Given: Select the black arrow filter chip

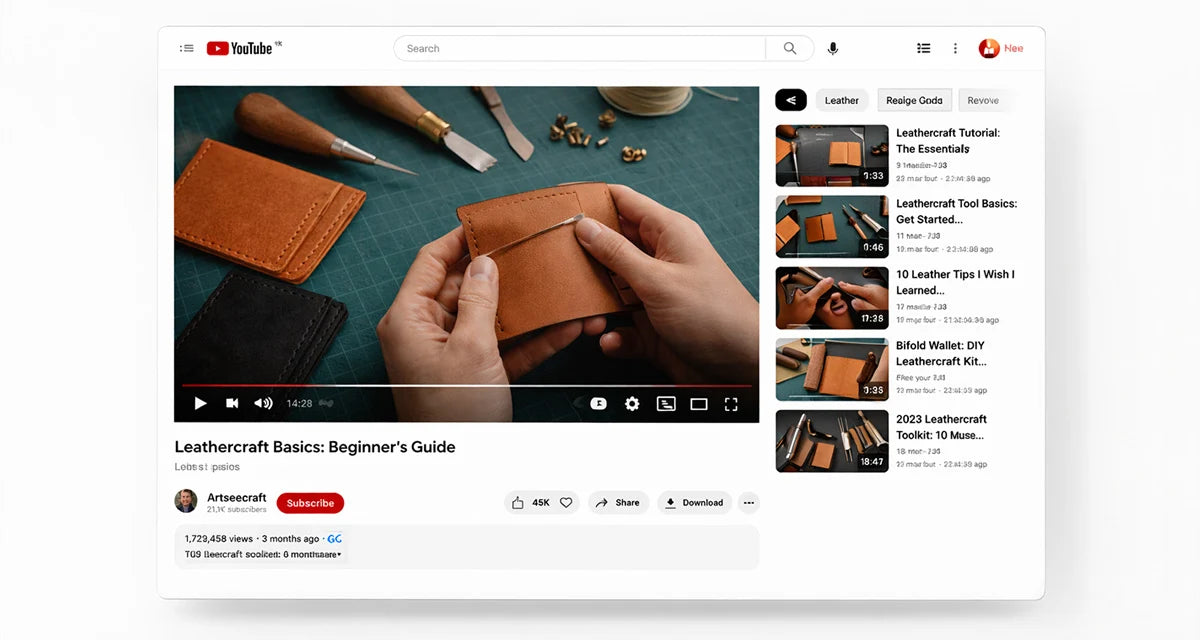Looking at the screenshot, I should tap(791, 100).
